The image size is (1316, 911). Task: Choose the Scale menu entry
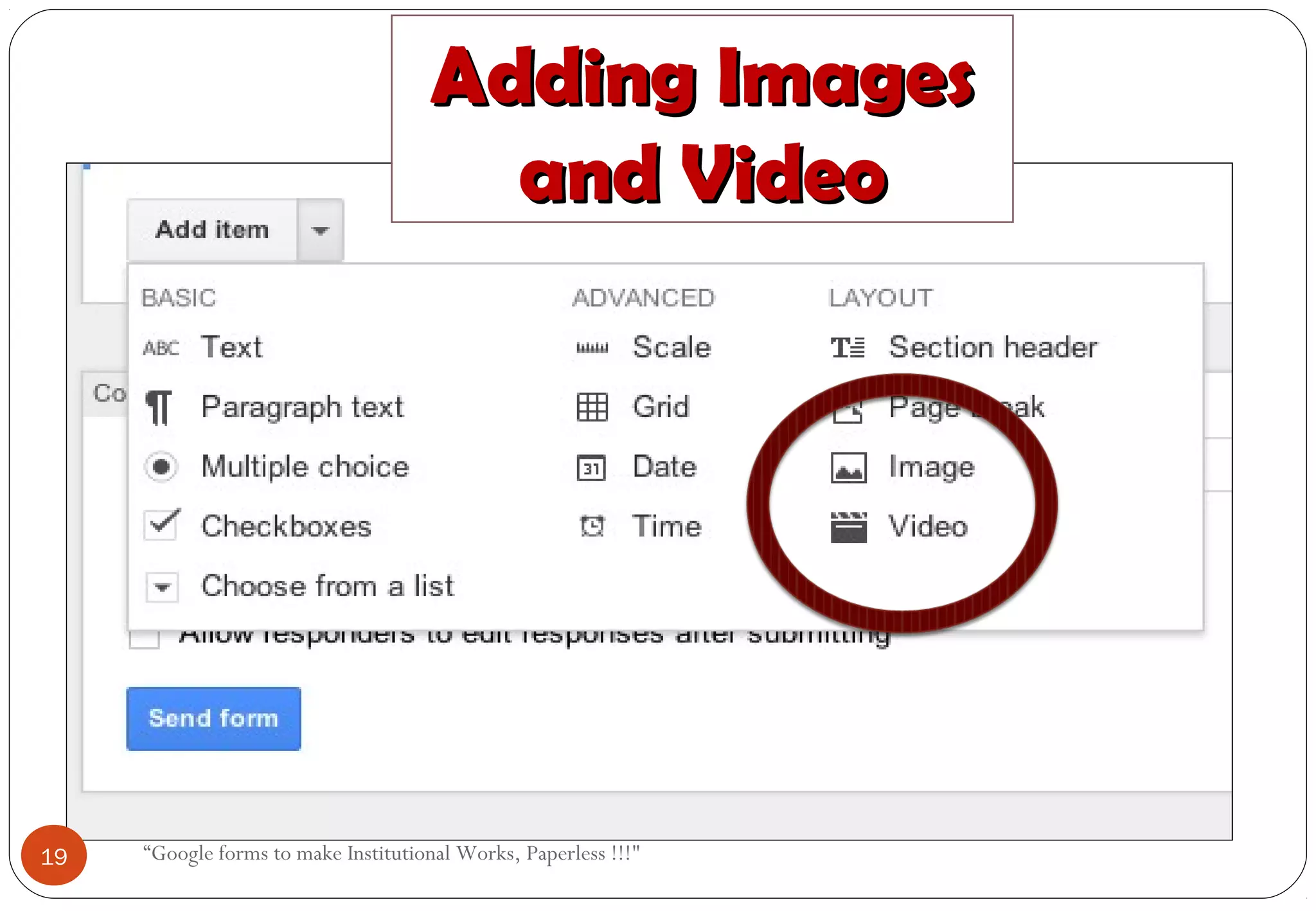[x=671, y=347]
